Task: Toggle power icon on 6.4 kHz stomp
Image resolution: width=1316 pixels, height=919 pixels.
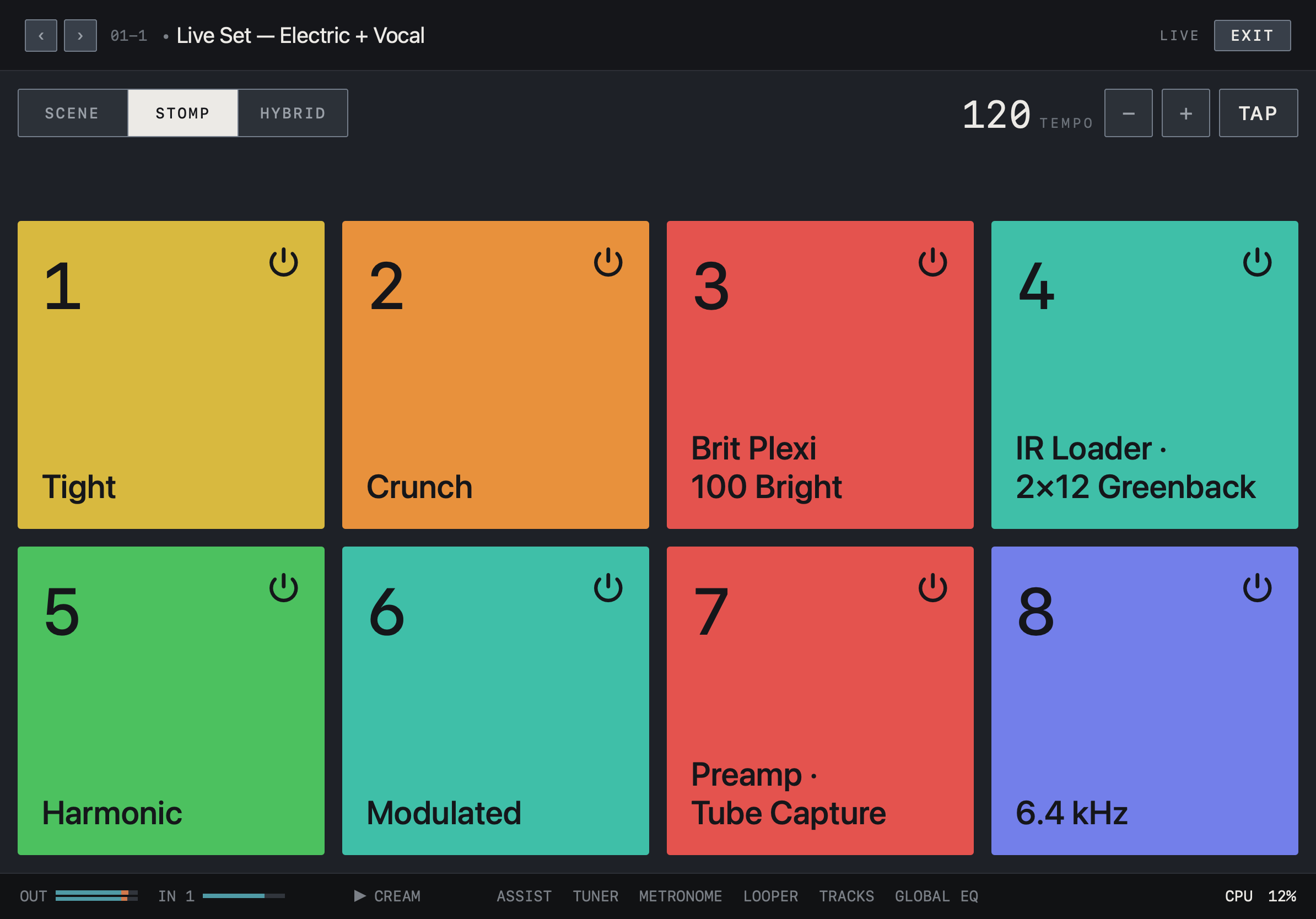Action: click(x=1258, y=588)
